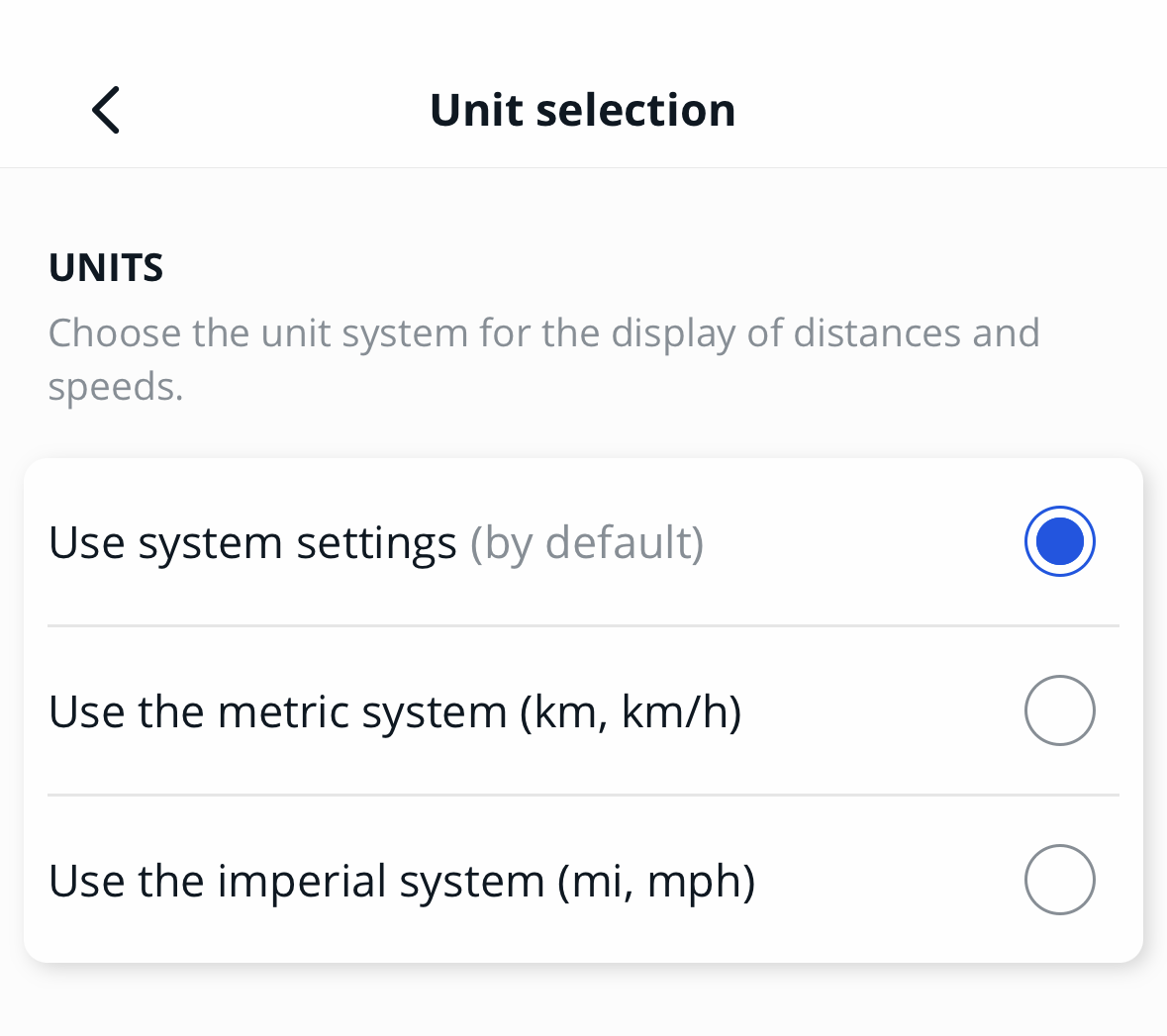Click the divider between system and metric rows

(583, 625)
